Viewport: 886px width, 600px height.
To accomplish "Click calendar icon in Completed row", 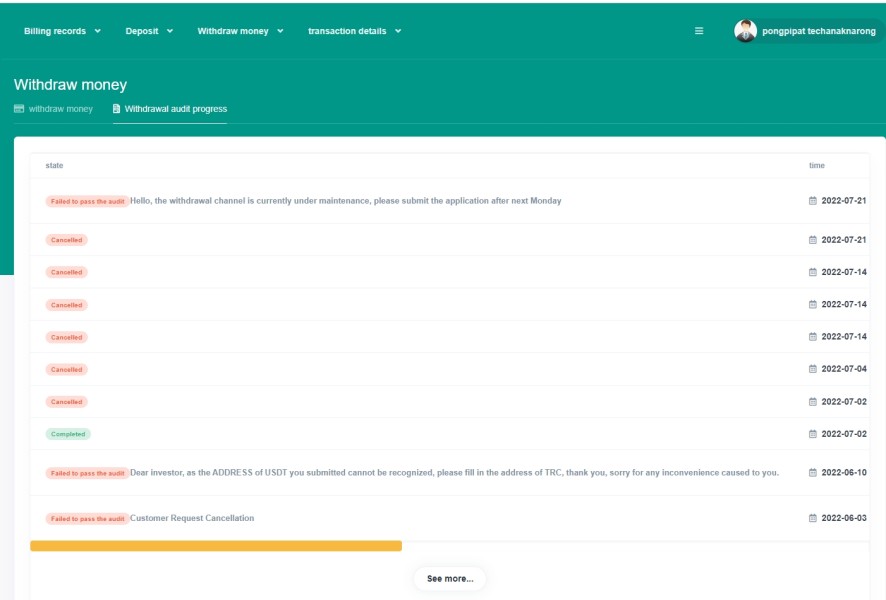I will click(x=813, y=434).
